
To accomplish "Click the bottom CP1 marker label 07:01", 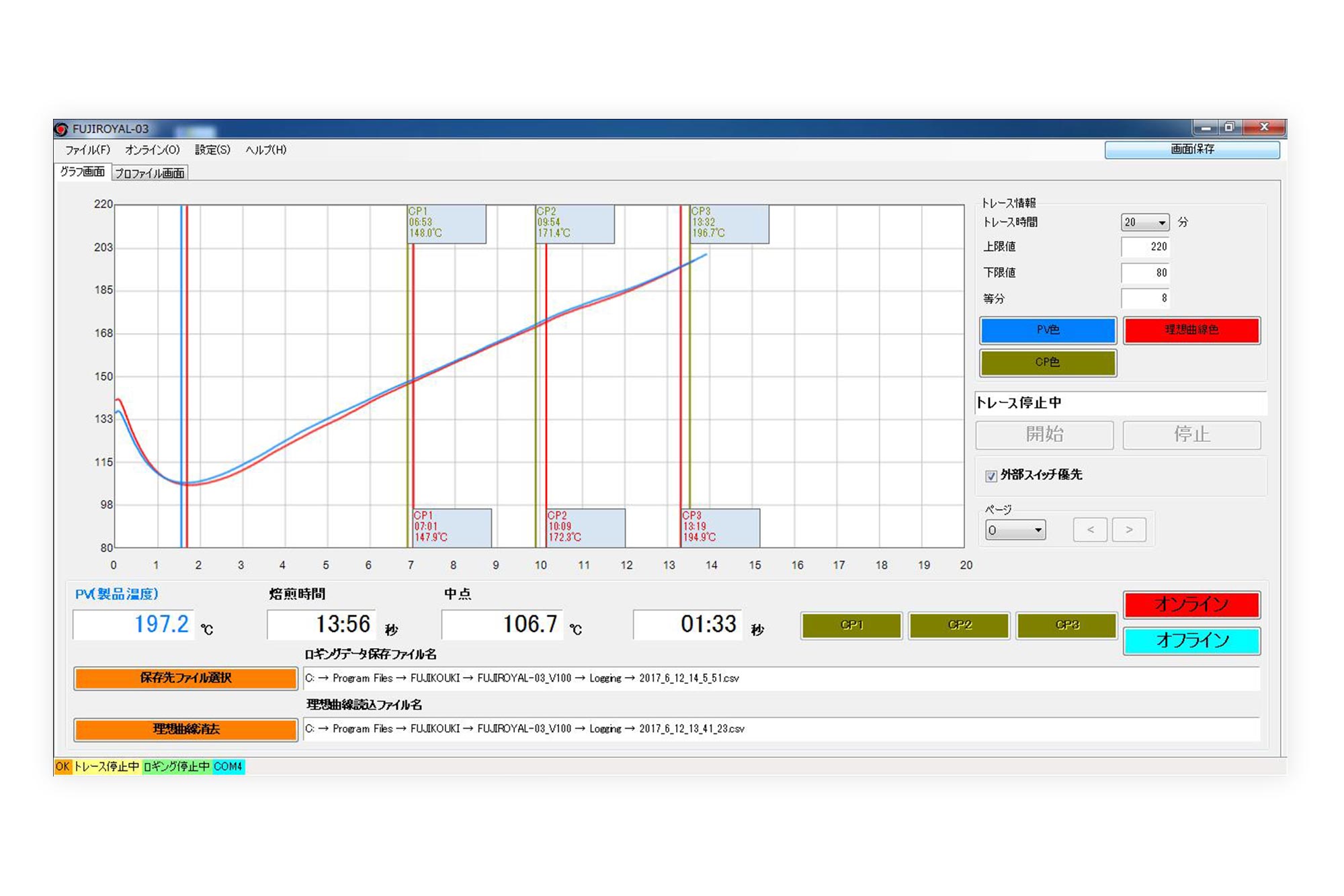I will click(452, 528).
